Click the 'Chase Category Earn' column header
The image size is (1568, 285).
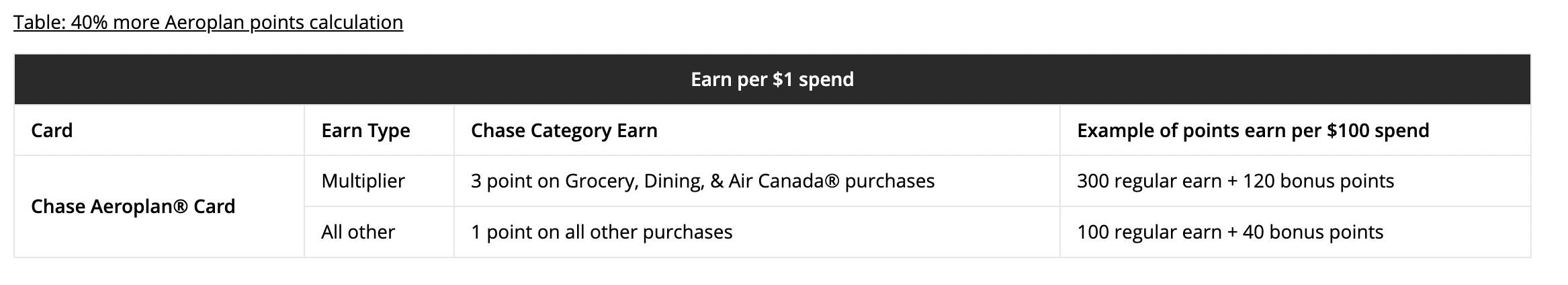757,130
